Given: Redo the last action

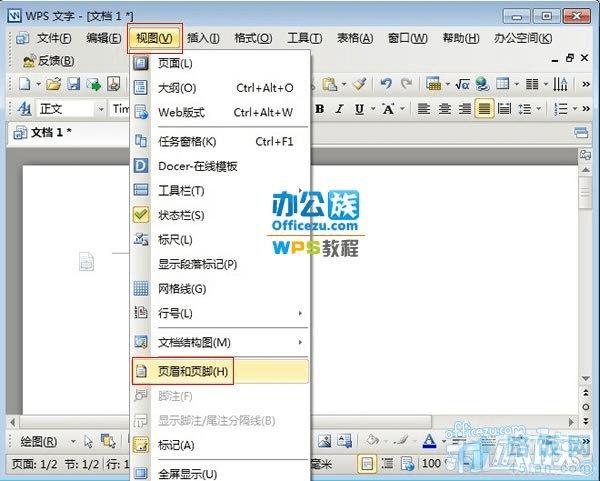Looking at the screenshot, I should pyautogui.click(x=406, y=84).
